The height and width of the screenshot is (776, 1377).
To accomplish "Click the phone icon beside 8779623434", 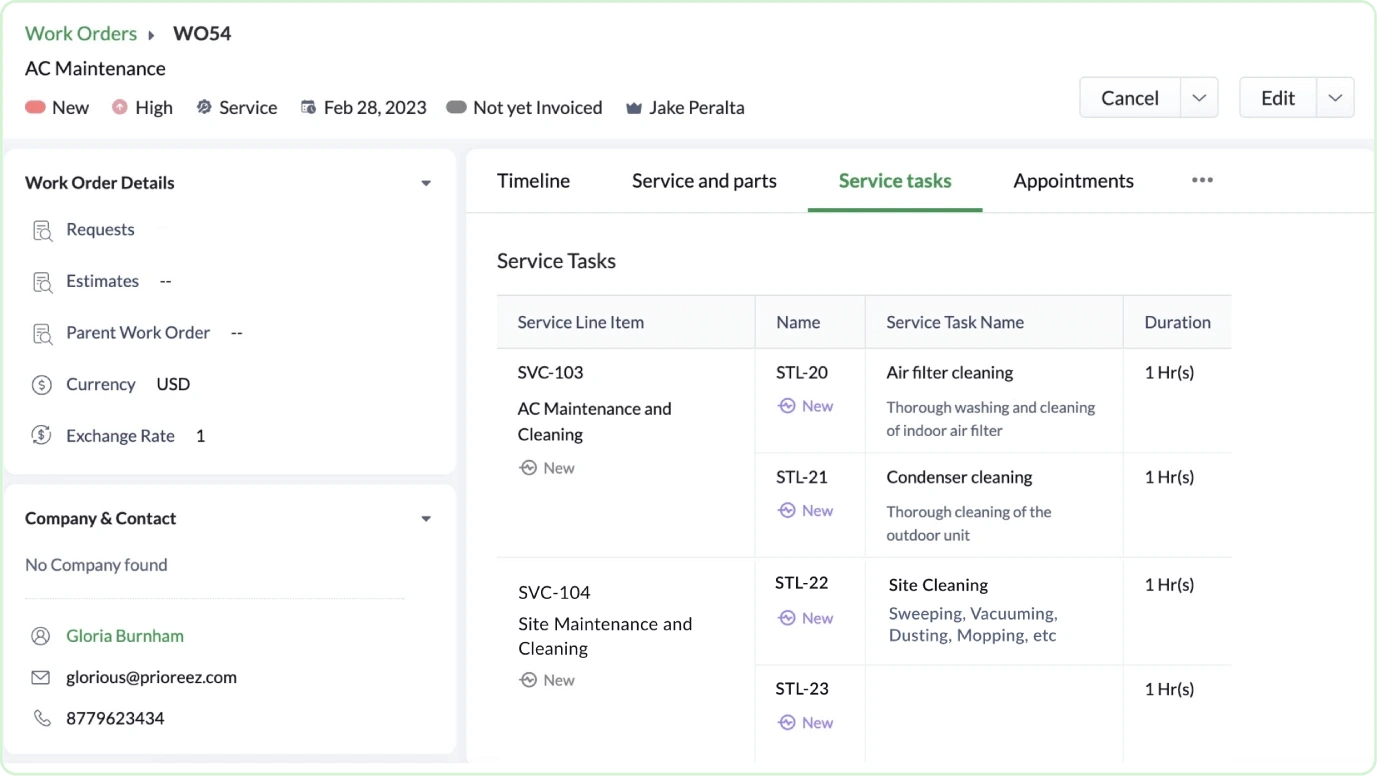I will click(41, 719).
